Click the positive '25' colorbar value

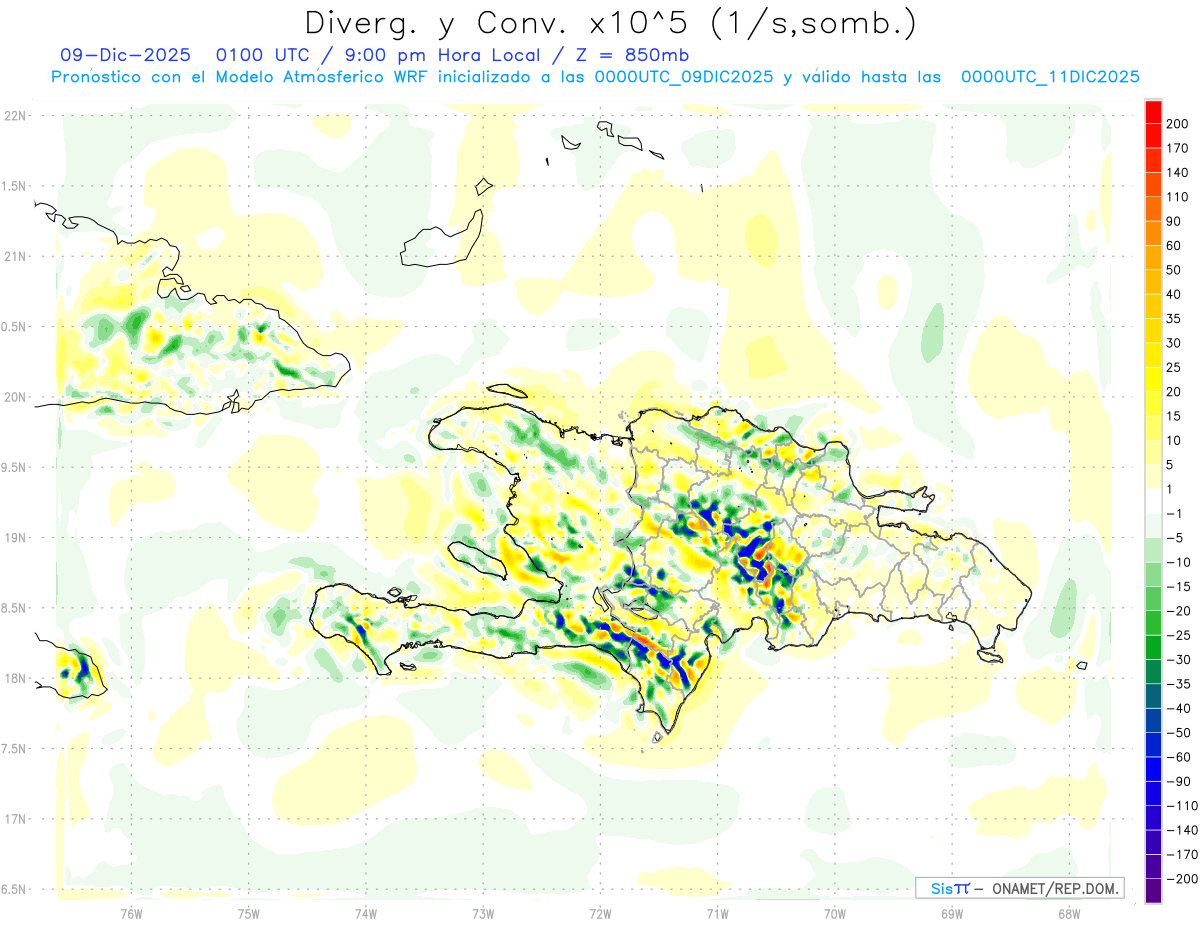(1175, 367)
